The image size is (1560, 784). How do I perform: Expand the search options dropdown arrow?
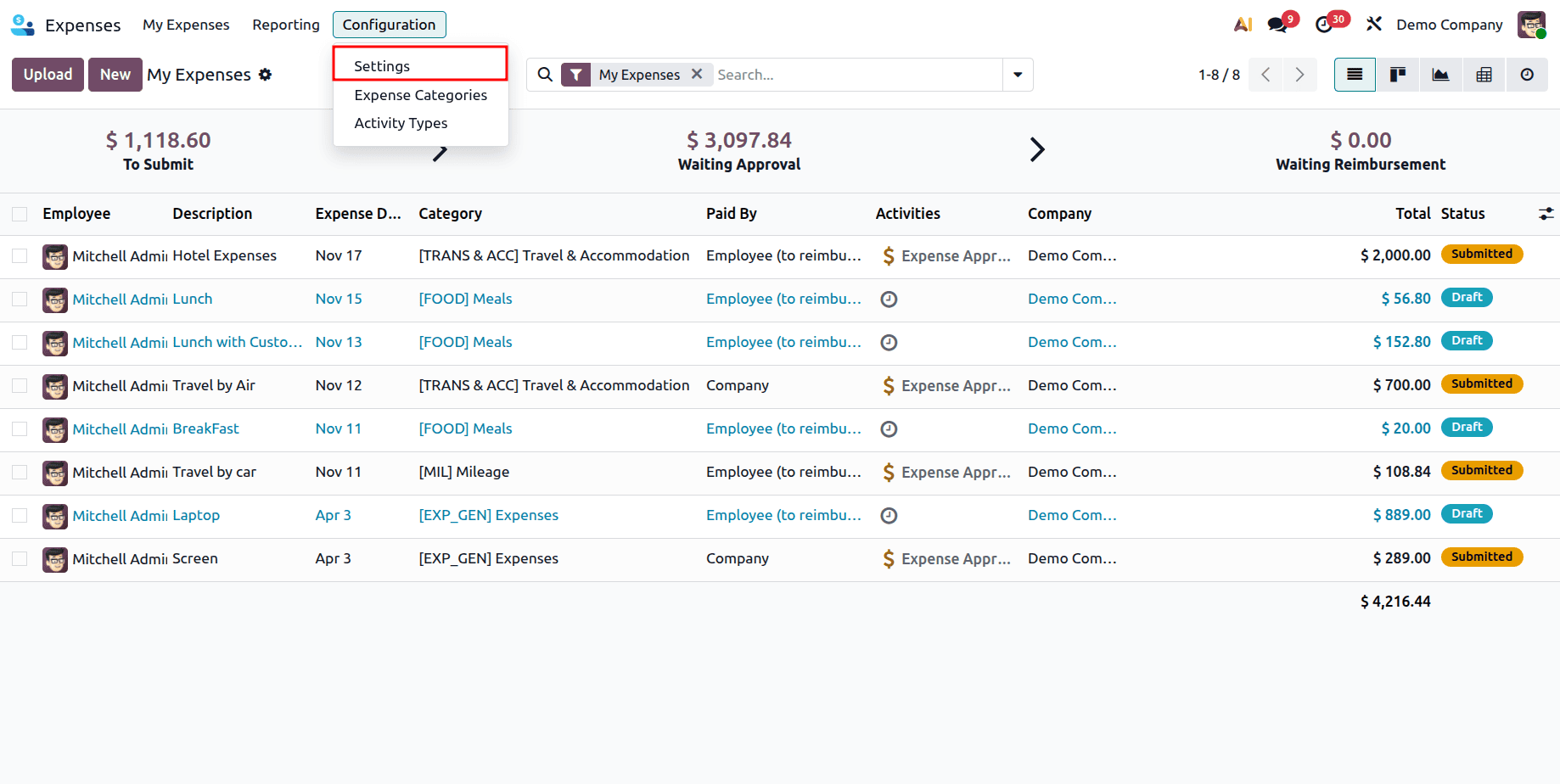point(1017,75)
